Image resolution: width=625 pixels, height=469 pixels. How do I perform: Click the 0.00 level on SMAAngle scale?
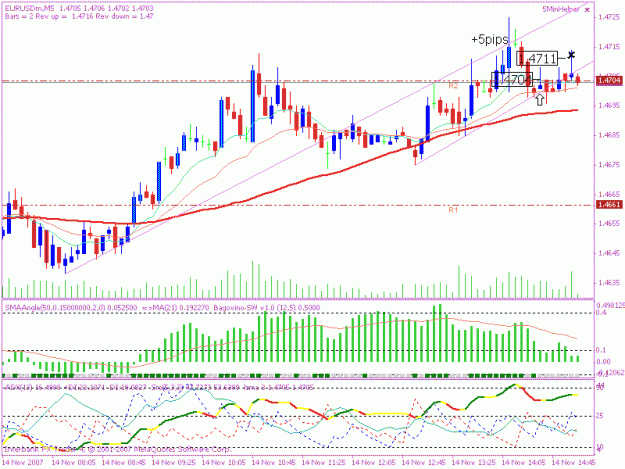pos(603,361)
